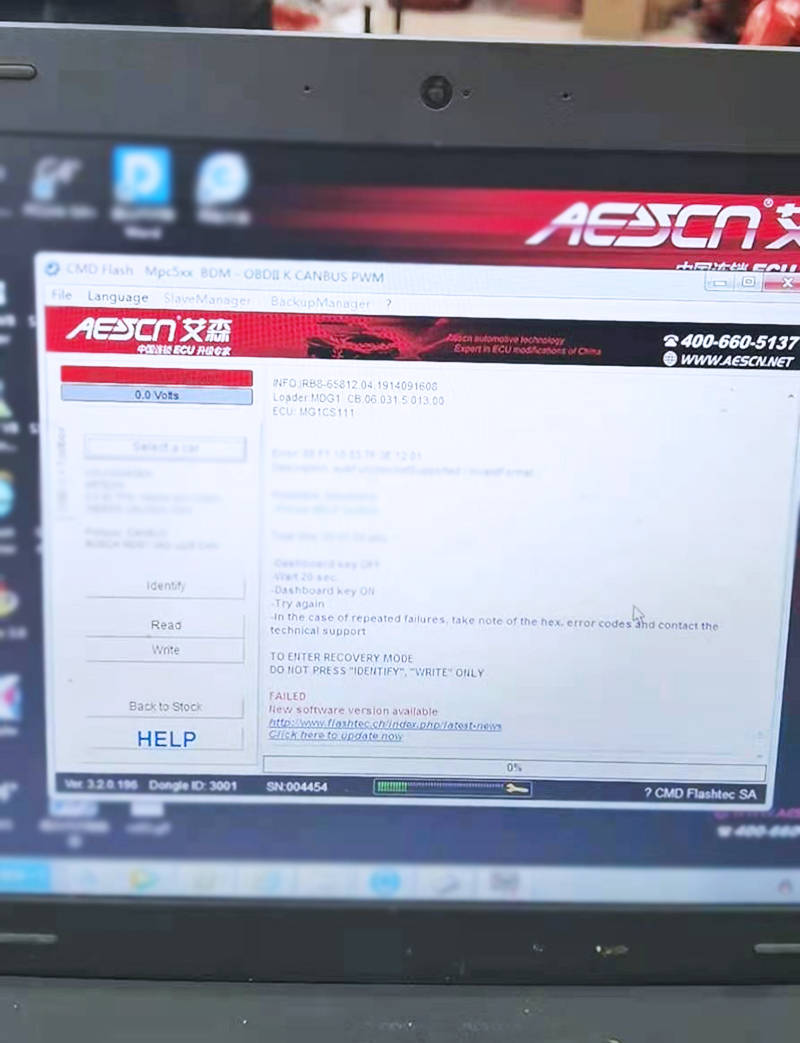Click the large blue HELP button
This screenshot has width=800, height=1043.
click(x=166, y=739)
